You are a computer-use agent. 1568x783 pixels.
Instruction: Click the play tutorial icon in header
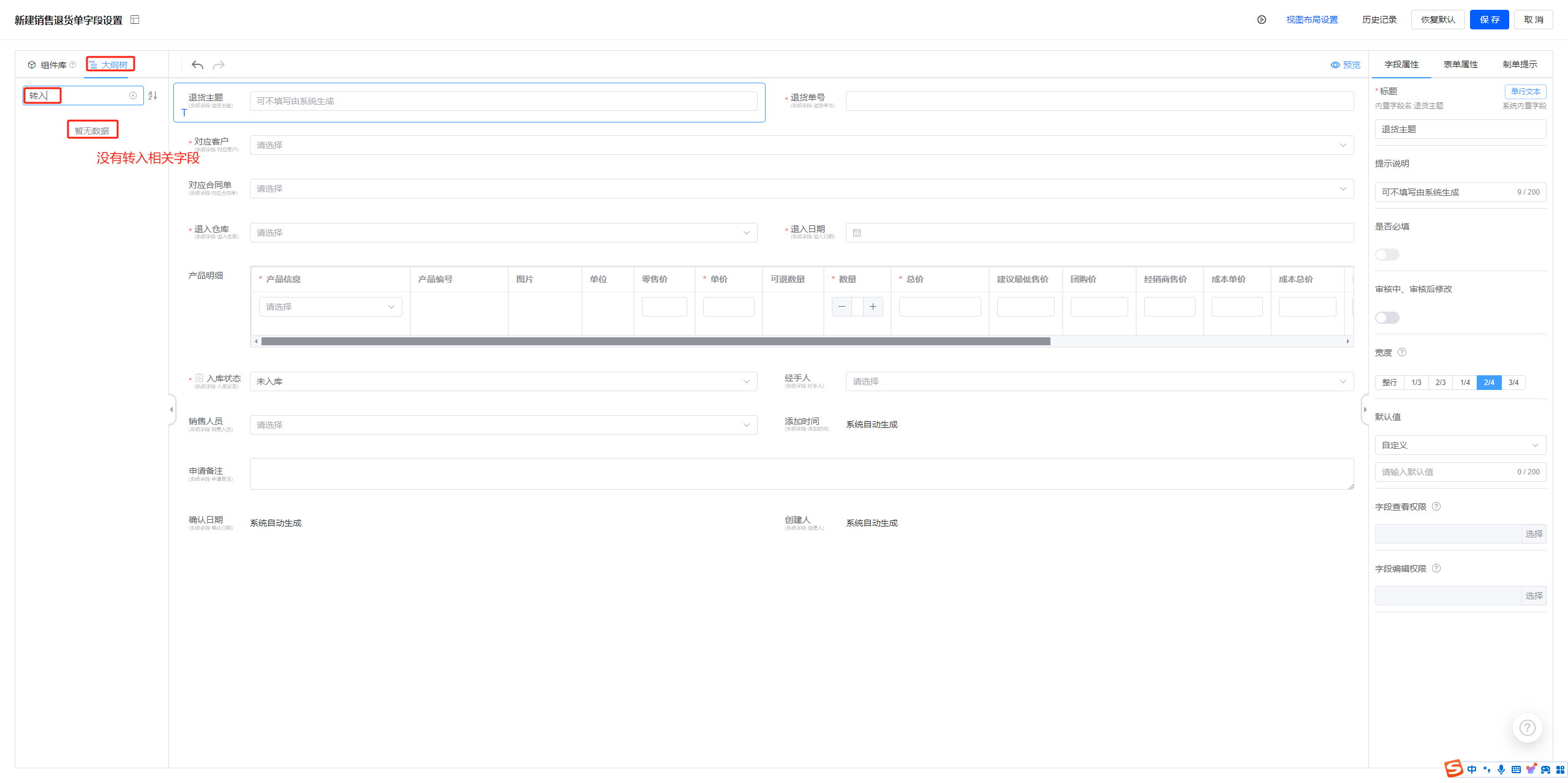[x=1262, y=20]
